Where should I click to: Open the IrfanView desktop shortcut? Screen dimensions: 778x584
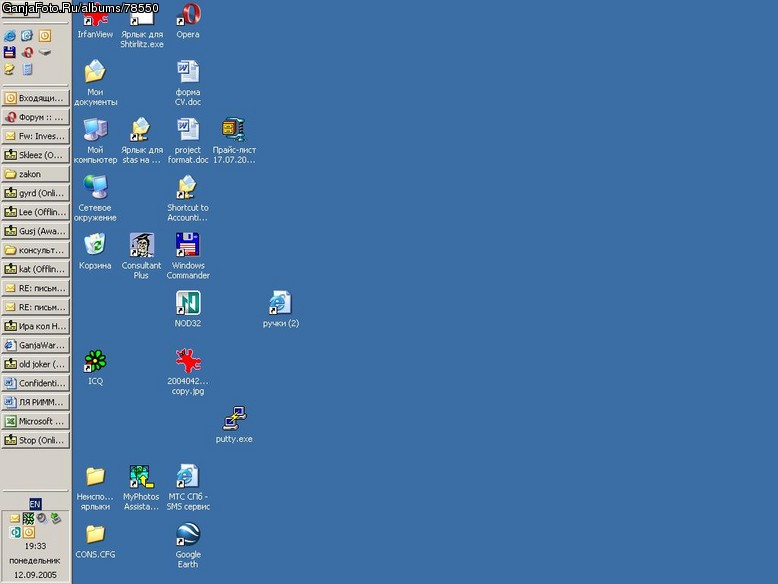[95, 19]
